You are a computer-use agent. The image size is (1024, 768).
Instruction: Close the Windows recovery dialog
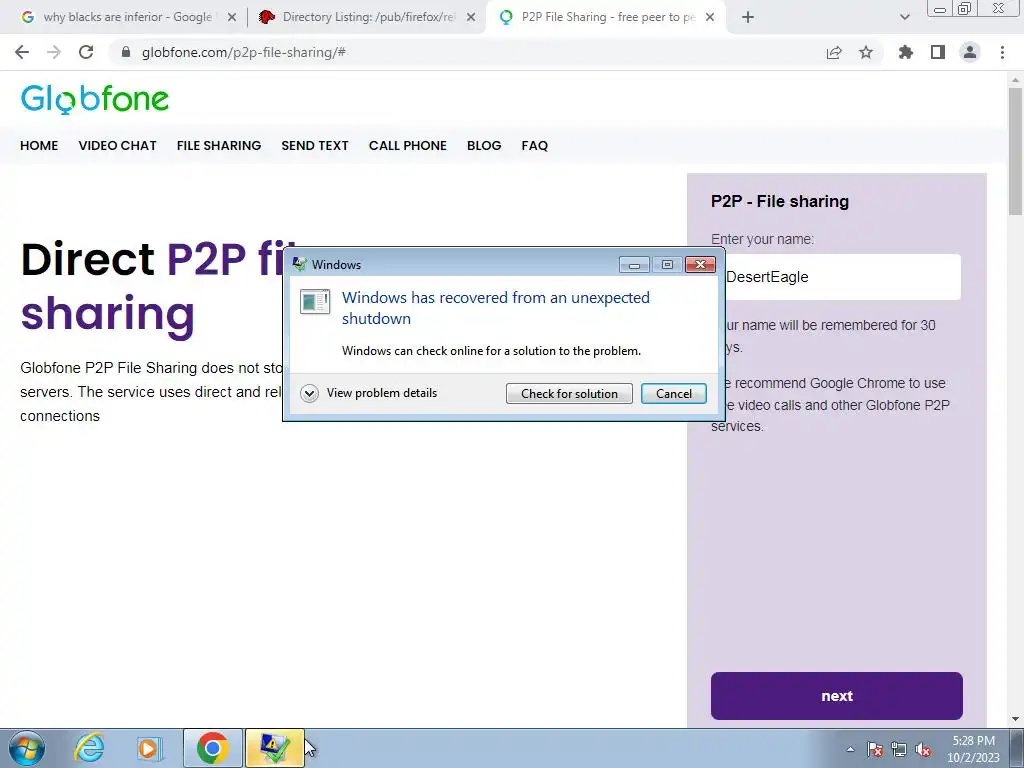click(700, 264)
